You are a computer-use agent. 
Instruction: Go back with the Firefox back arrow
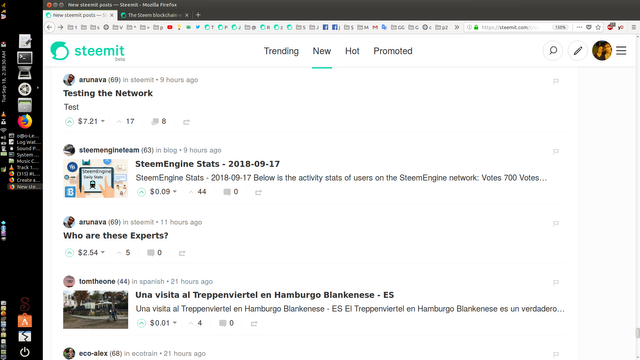[50, 27]
